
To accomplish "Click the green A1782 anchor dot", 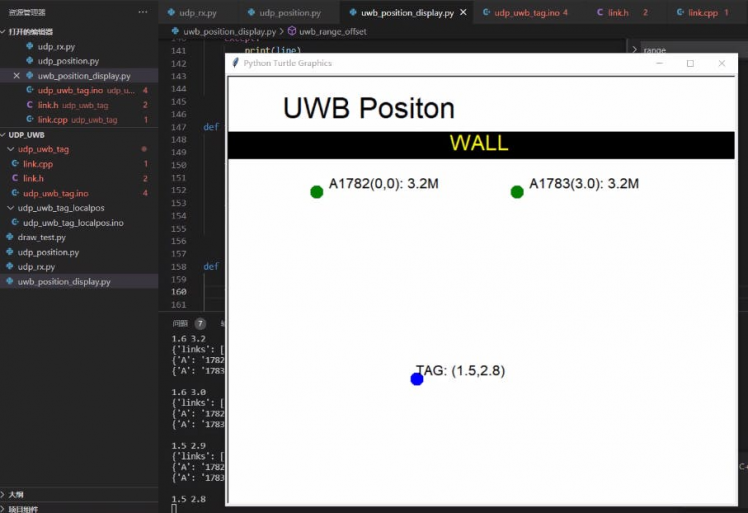I will click(317, 192).
